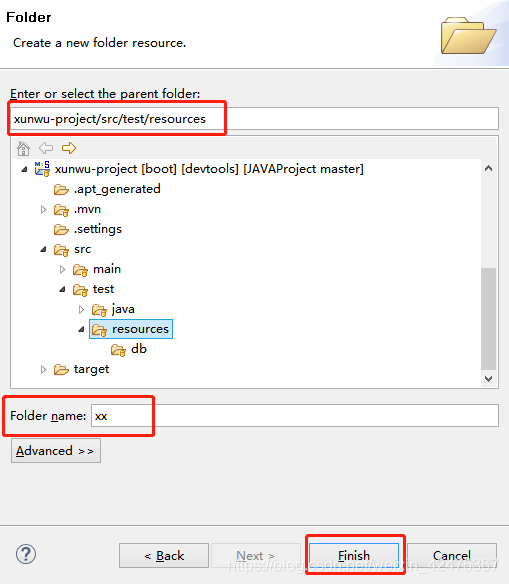This screenshot has width=509, height=584.
Task: Expand the .mvn folder node
Action: pos(43,210)
